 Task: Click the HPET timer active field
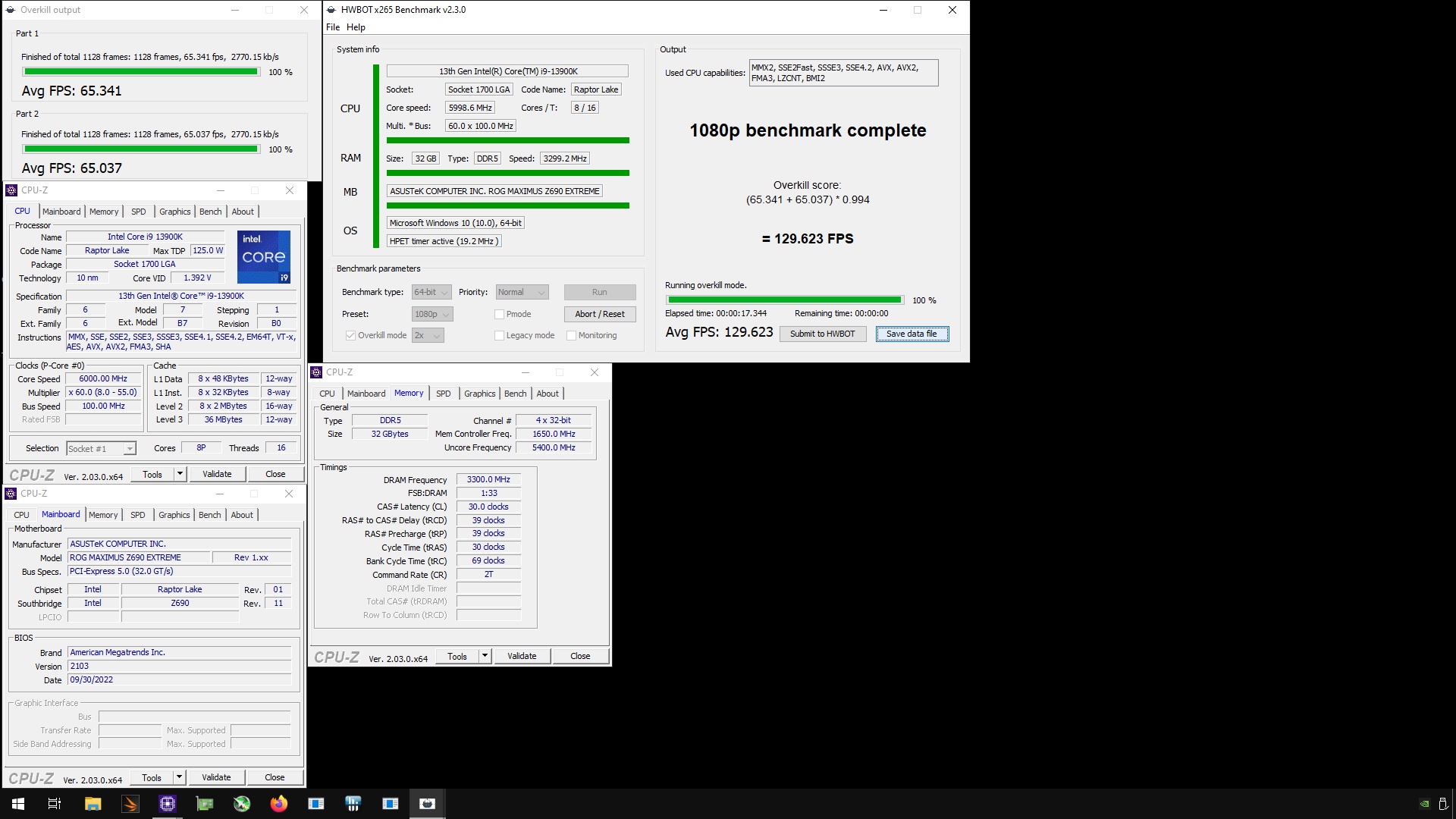pyautogui.click(x=444, y=241)
